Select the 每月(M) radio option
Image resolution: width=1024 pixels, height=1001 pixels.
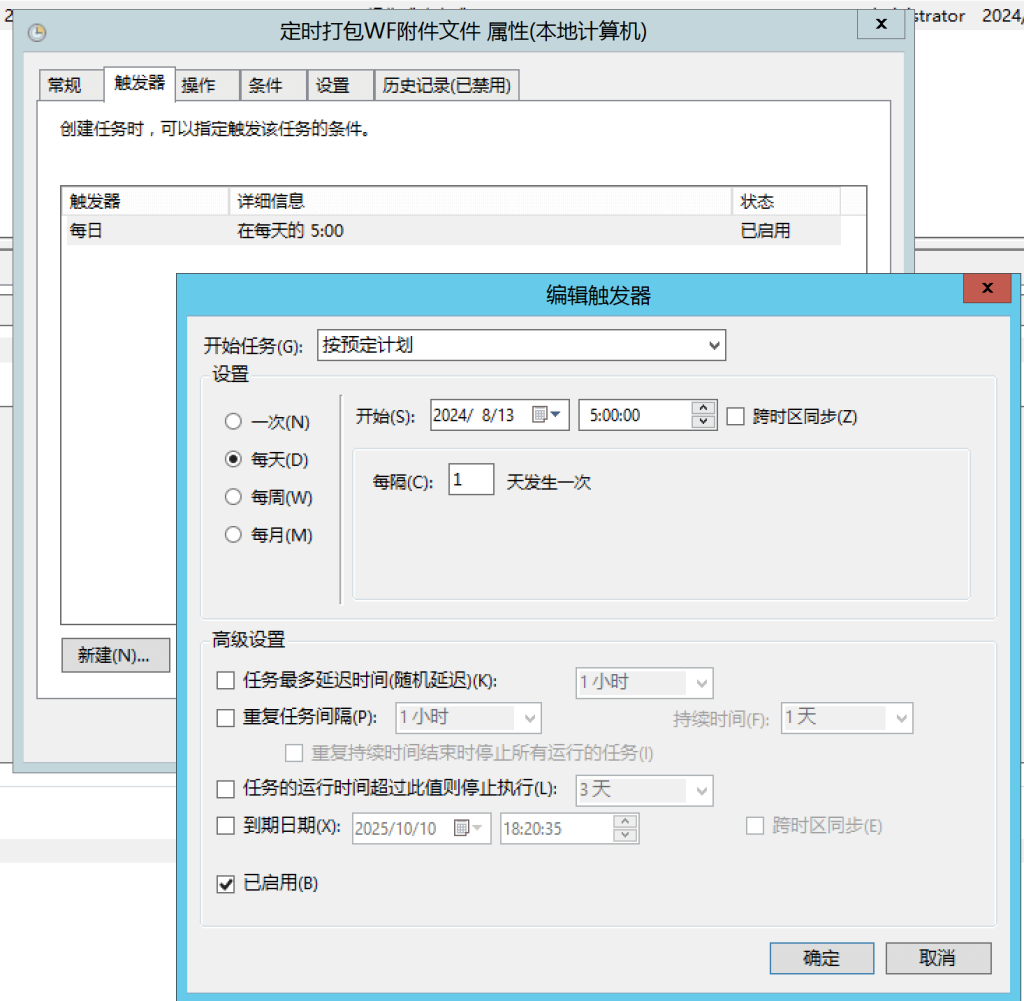pos(233,535)
